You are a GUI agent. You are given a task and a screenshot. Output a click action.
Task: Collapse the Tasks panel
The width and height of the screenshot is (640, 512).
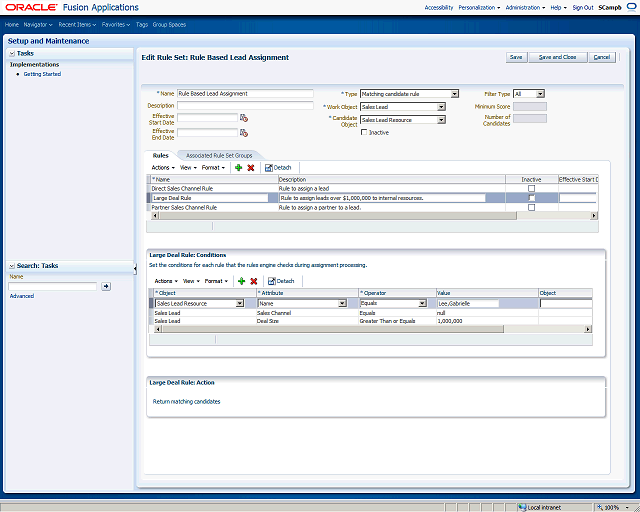[12, 53]
